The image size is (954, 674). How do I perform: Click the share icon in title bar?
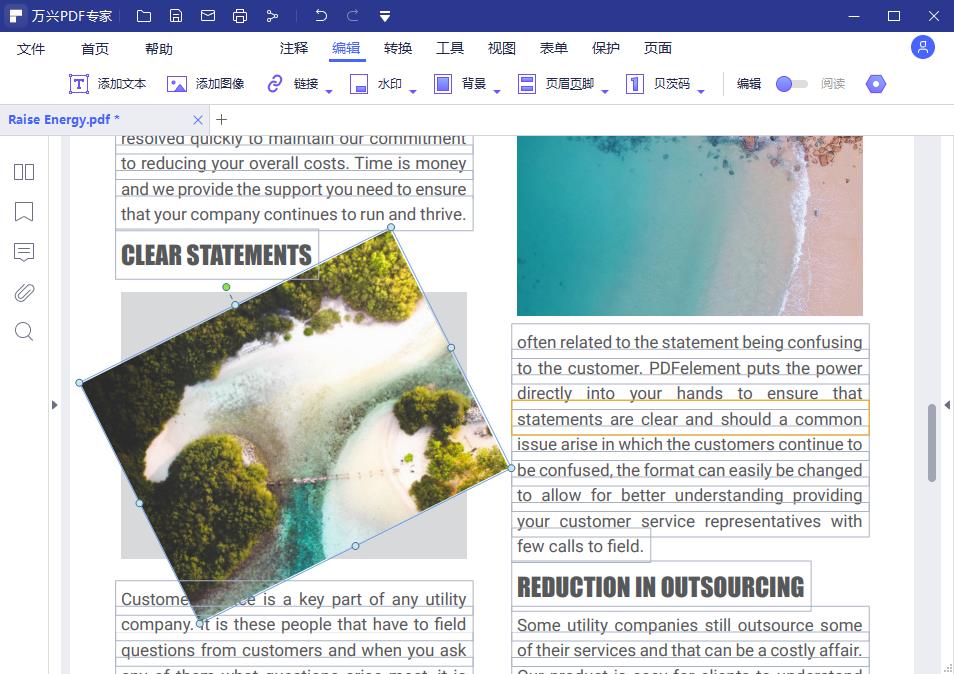(x=272, y=16)
